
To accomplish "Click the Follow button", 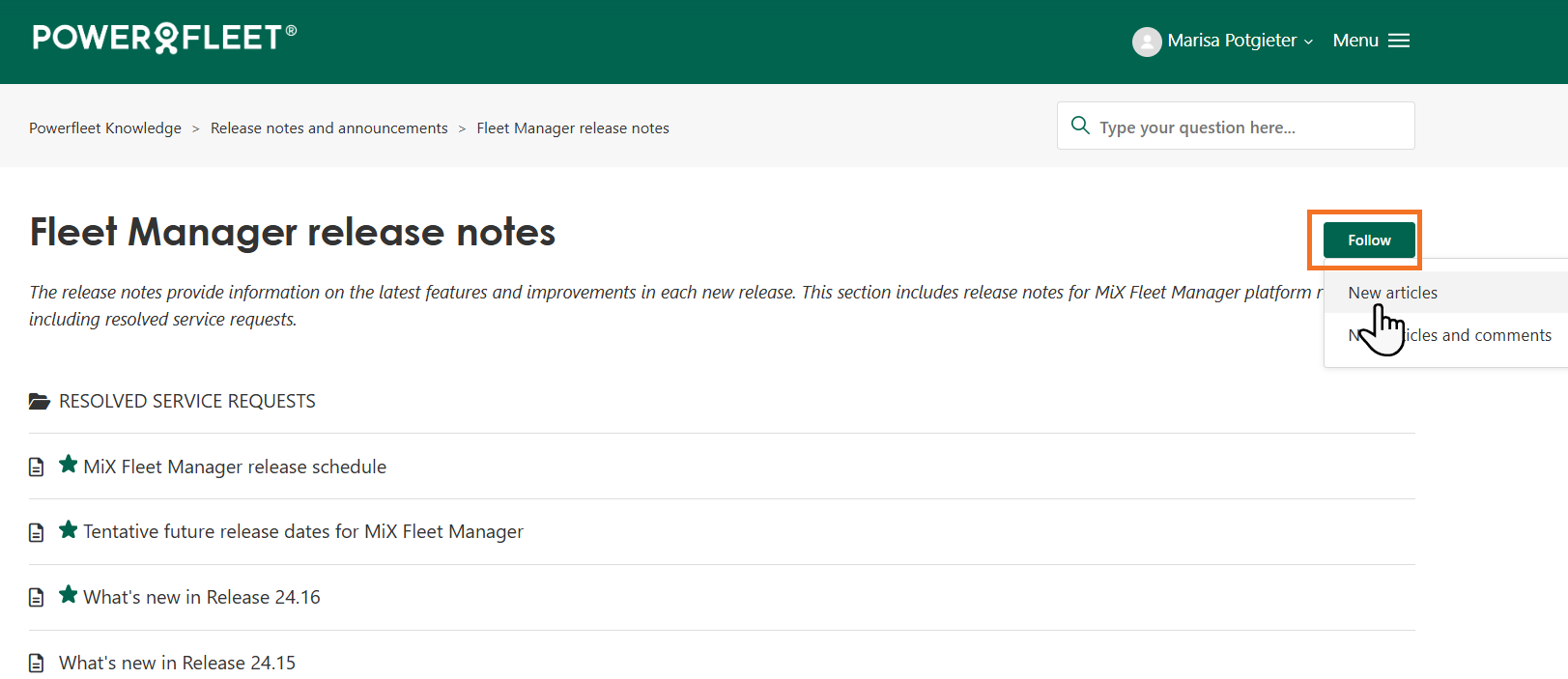I will pos(1369,240).
